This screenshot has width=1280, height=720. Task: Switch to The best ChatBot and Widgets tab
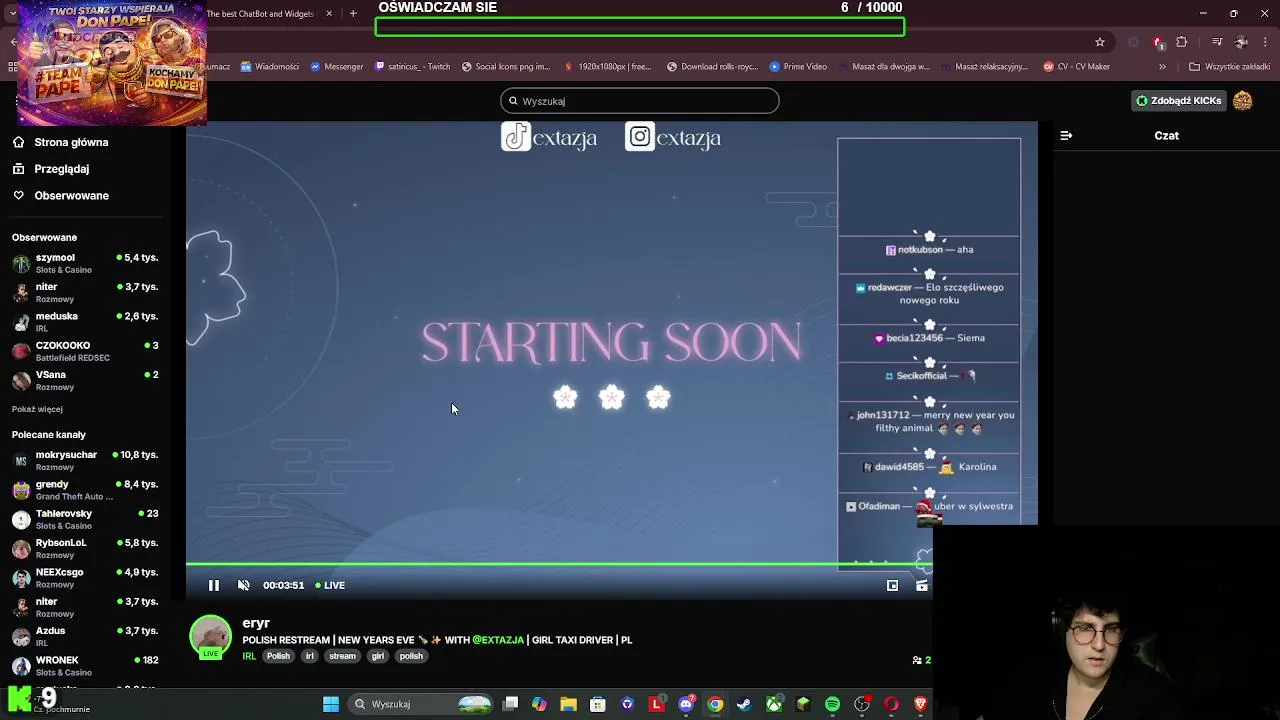pyautogui.click(x=260, y=14)
